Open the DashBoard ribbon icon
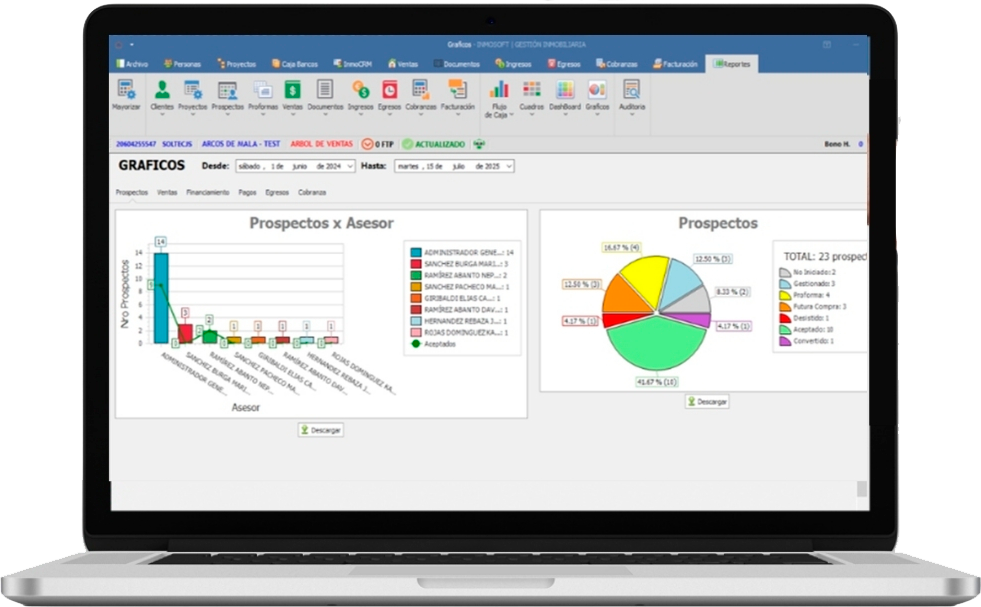This screenshot has height=607, width=981. coord(565,90)
